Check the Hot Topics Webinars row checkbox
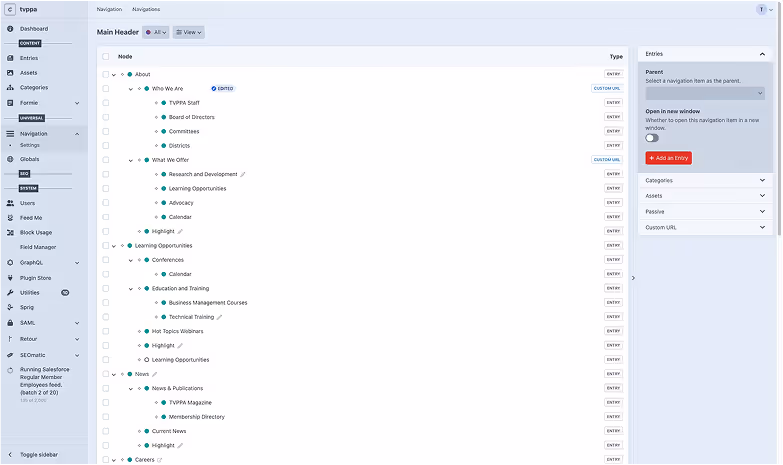Viewport: 783px width, 465px height. point(105,331)
